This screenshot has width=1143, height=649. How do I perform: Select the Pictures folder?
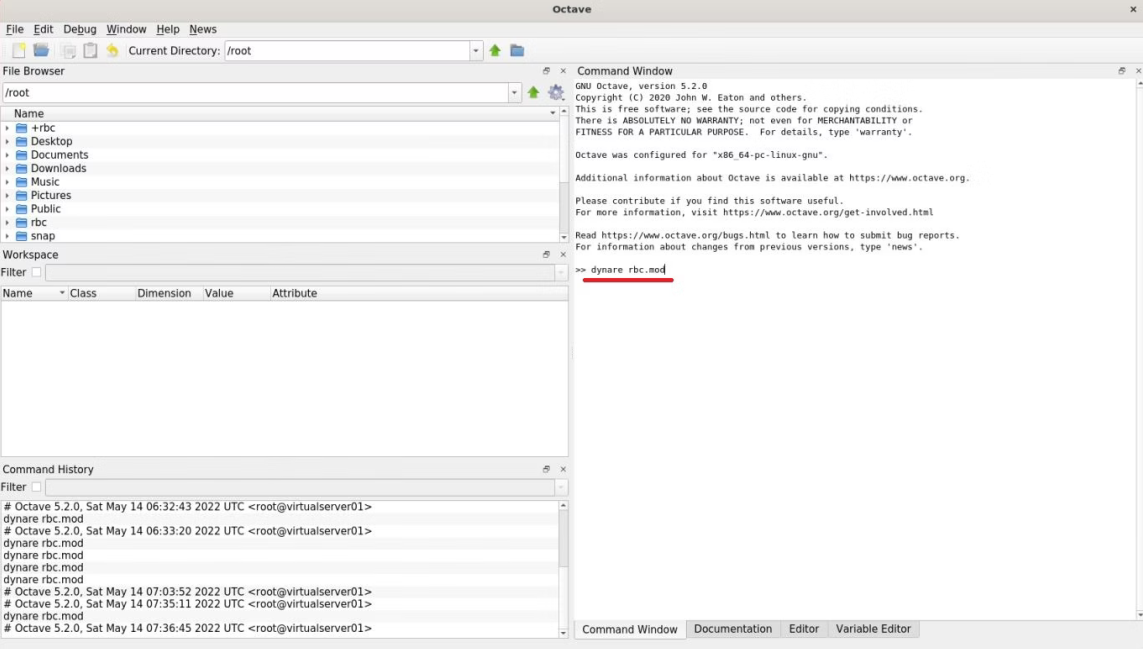tap(50, 195)
